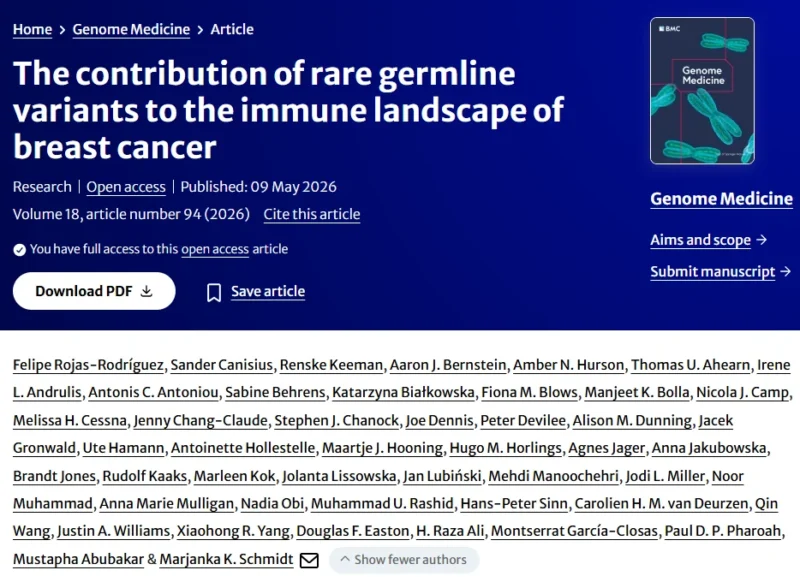Click the Save article link
This screenshot has width=800, height=582.
[x=268, y=291]
